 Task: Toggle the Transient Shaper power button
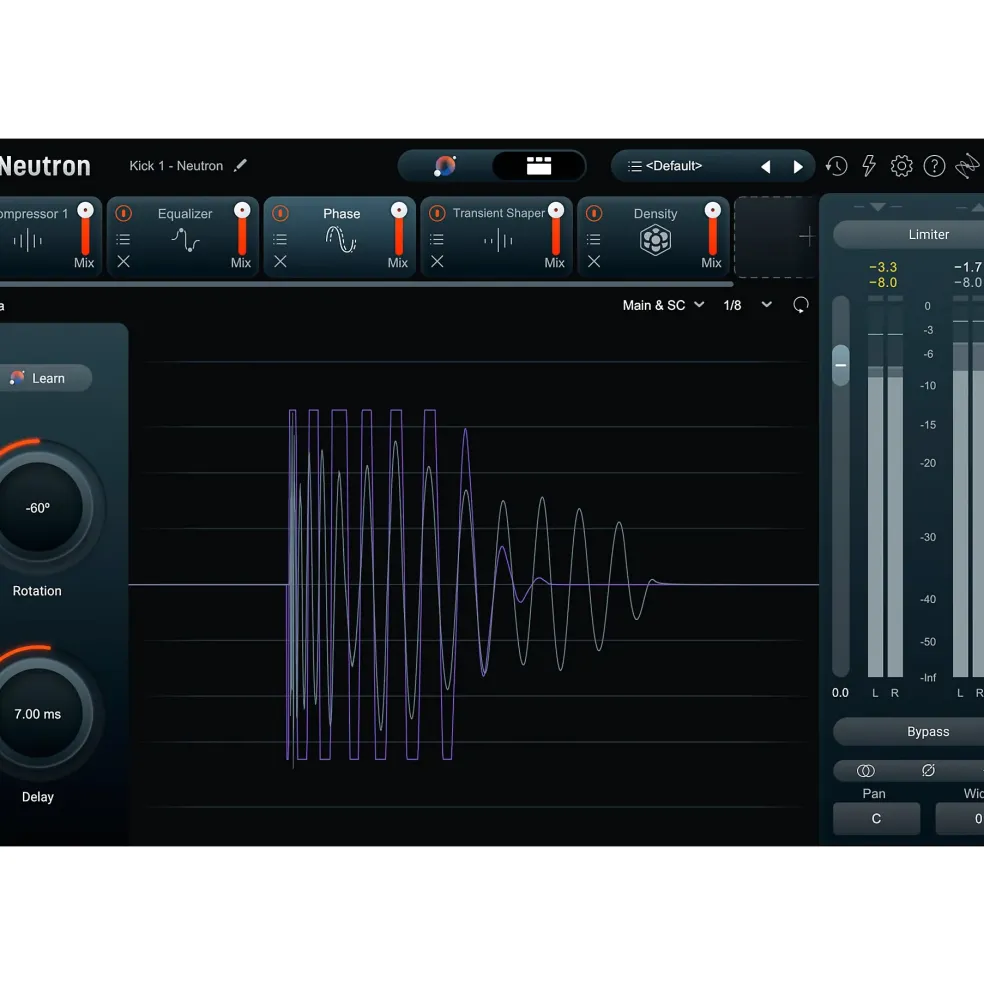(437, 214)
